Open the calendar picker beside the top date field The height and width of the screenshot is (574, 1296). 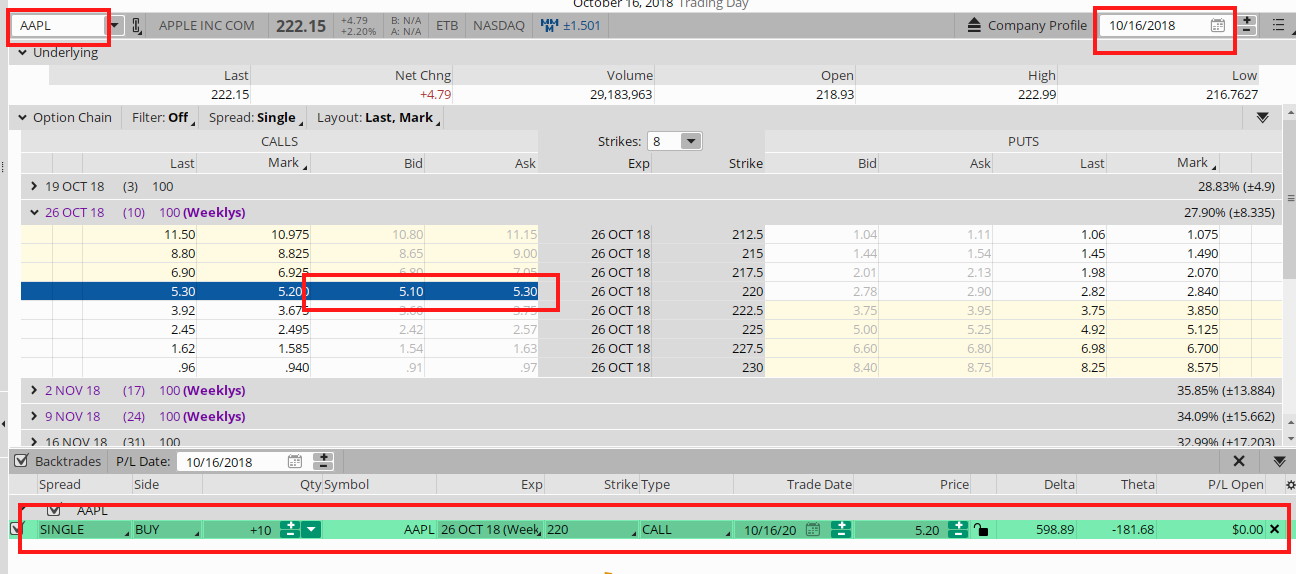[1217, 26]
